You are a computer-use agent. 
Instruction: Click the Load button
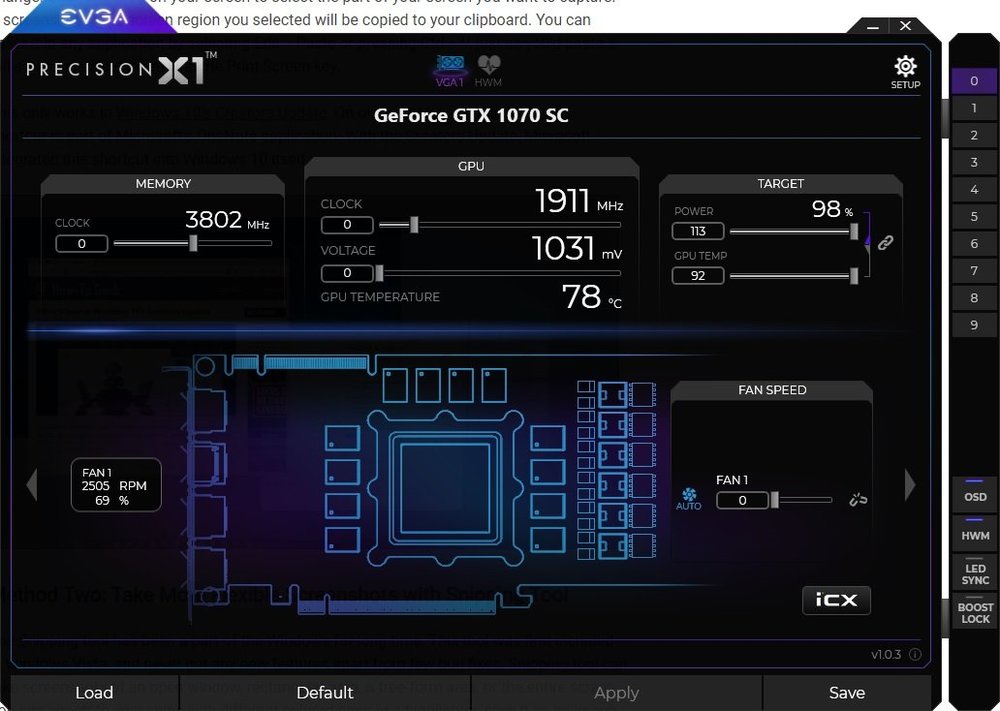point(94,693)
